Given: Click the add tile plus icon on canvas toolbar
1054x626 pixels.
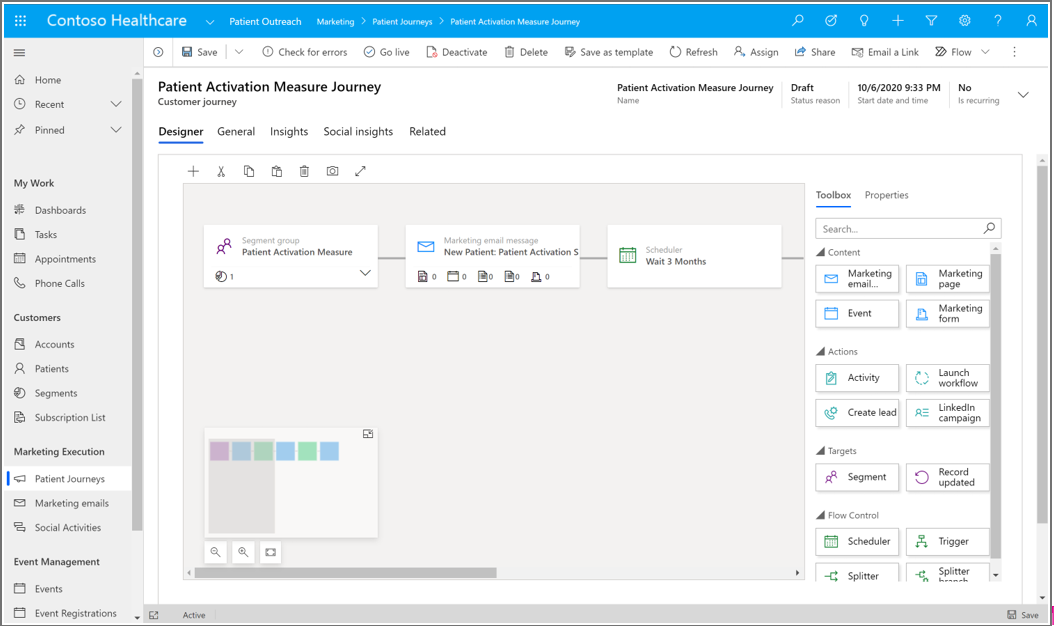Looking at the screenshot, I should click(194, 171).
